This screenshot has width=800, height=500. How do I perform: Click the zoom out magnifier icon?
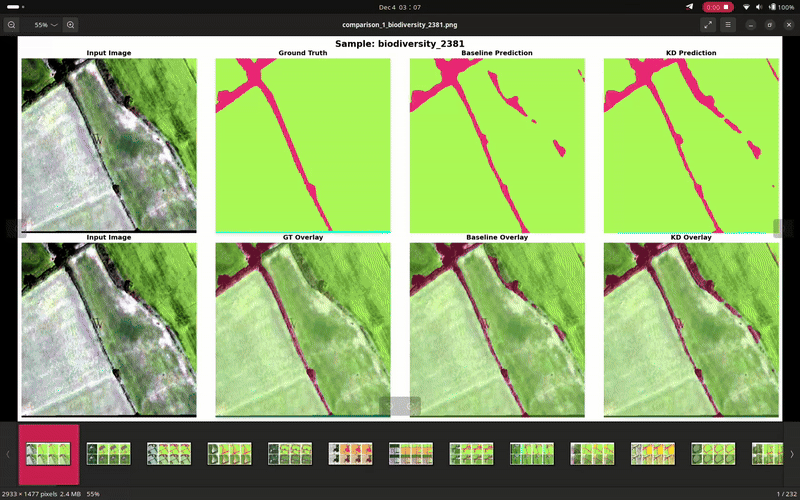11,24
